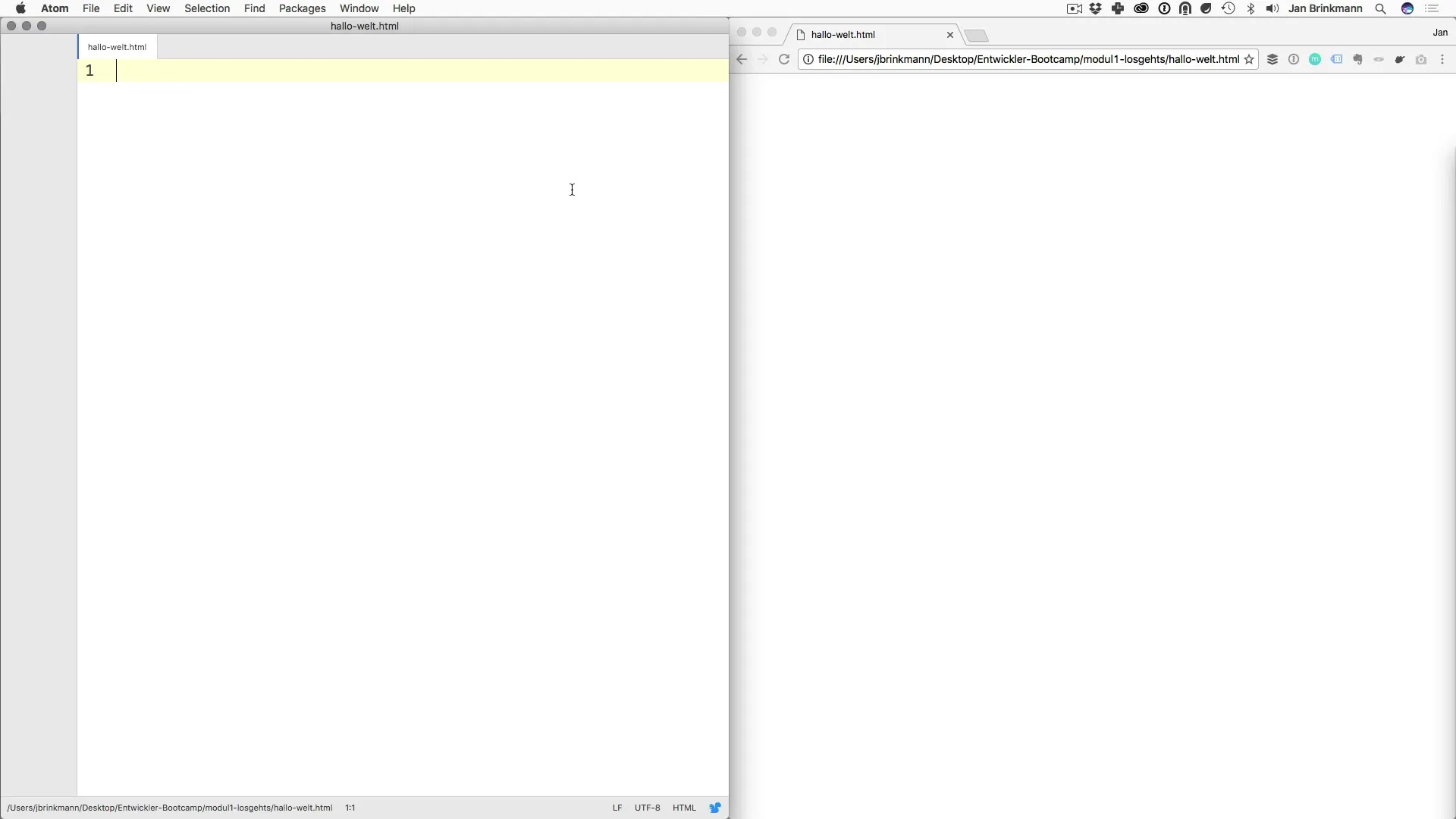The width and height of the screenshot is (1456, 819).
Task: Click the file path in Atom's status bar
Action: click(170, 808)
